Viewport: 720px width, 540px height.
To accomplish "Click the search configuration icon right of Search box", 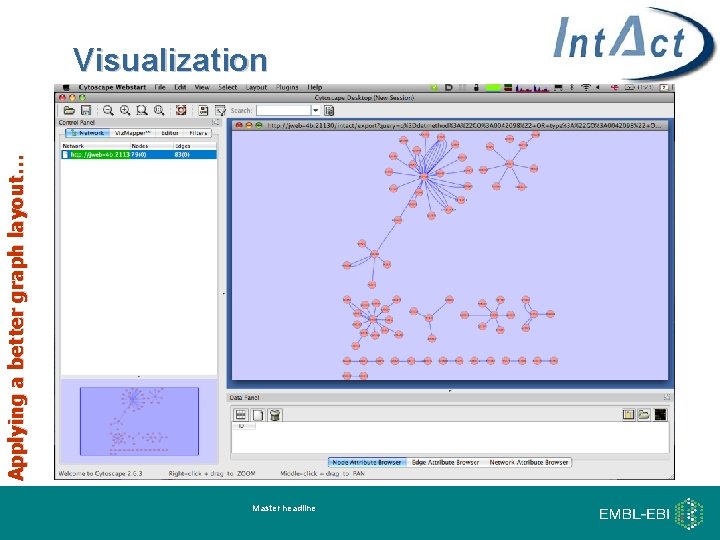I will [329, 110].
